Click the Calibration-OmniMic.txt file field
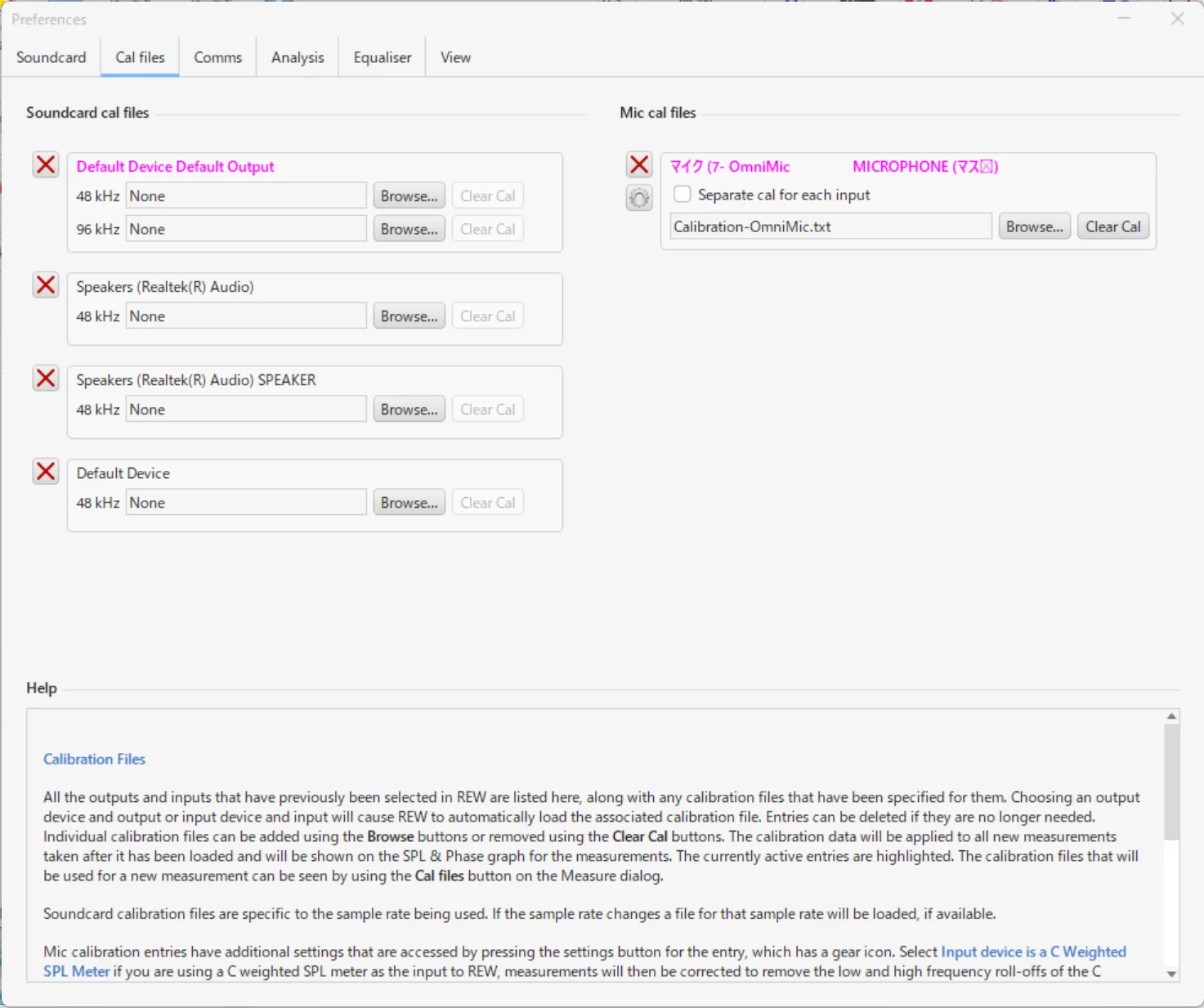The height and width of the screenshot is (1008, 1204). click(x=830, y=227)
